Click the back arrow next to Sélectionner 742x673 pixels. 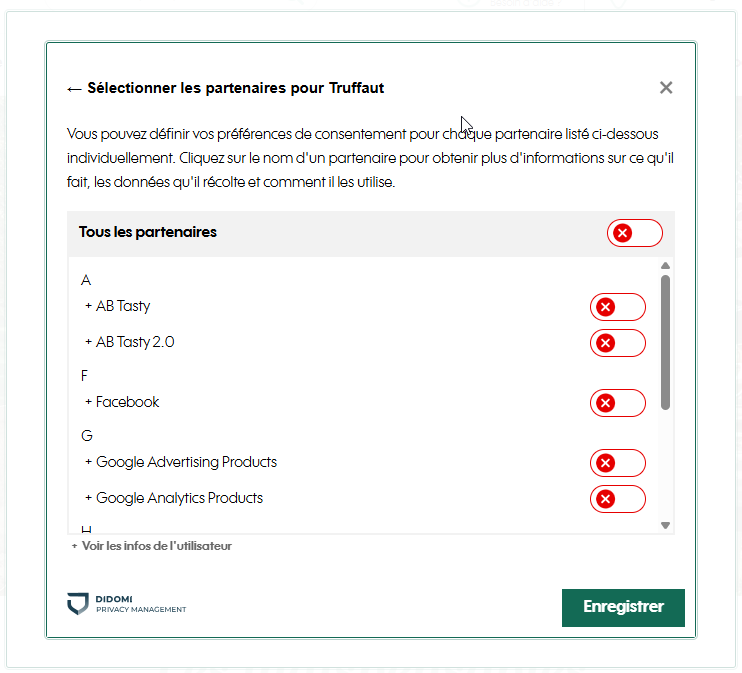pos(74,88)
